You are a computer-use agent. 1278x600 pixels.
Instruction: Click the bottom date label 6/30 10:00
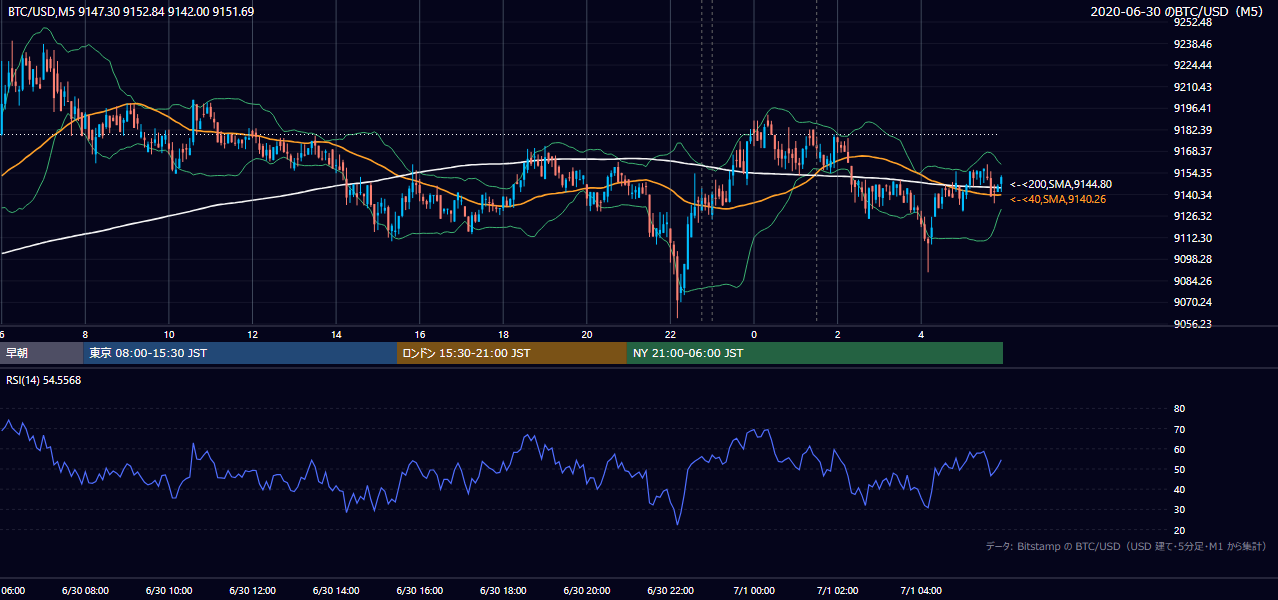tap(168, 590)
